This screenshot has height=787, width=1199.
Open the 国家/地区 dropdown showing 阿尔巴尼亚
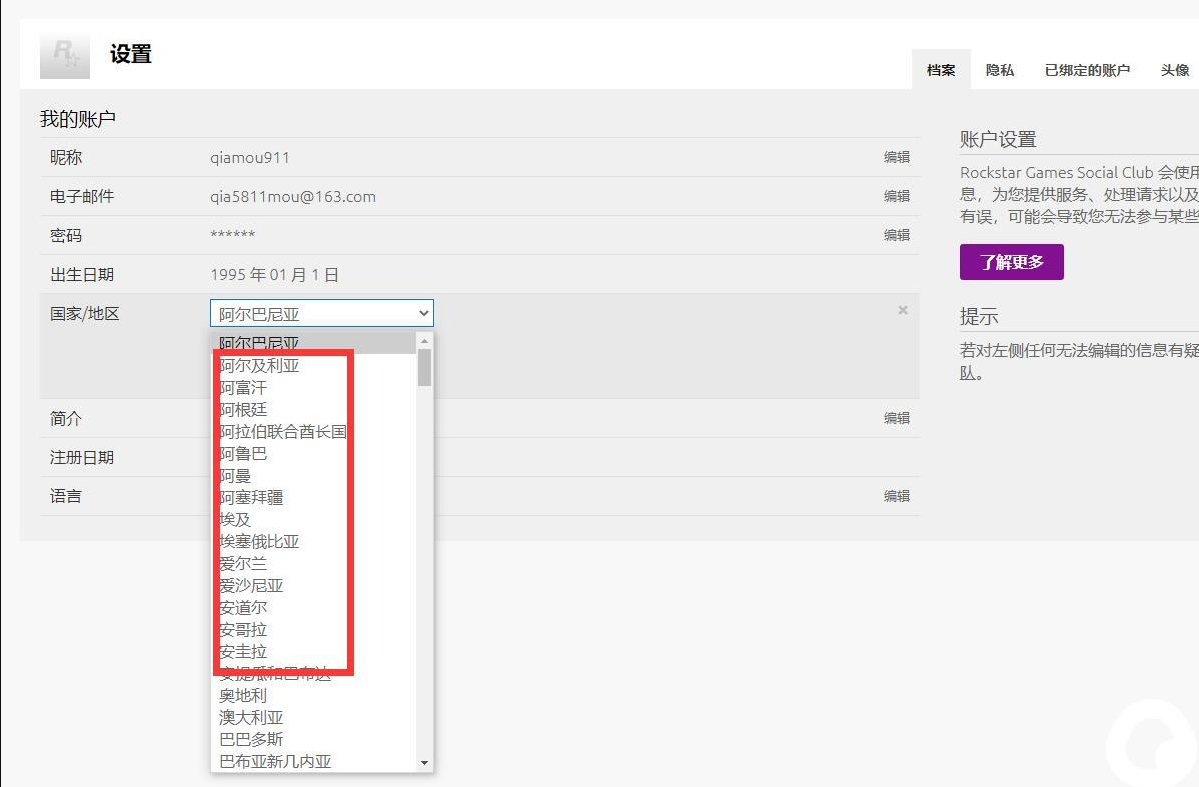coord(322,314)
